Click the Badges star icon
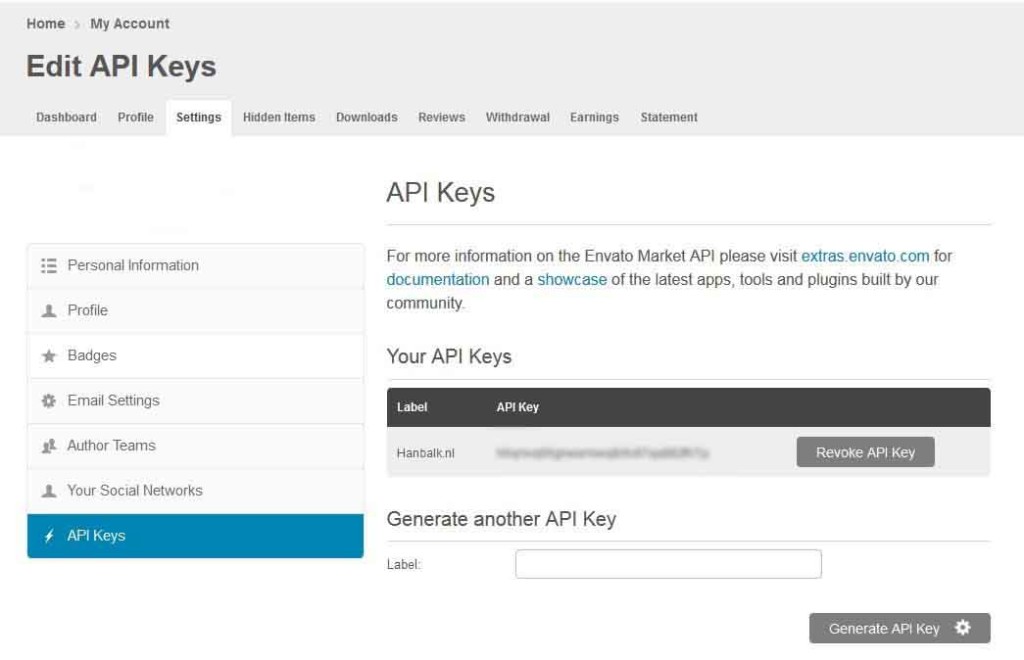Screen dimensions: 1024x660 48,356
